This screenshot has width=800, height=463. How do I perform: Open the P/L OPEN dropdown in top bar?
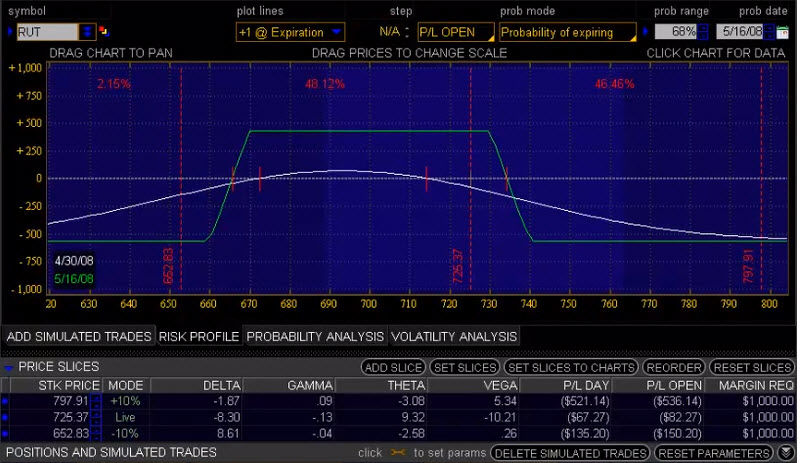[x=456, y=32]
